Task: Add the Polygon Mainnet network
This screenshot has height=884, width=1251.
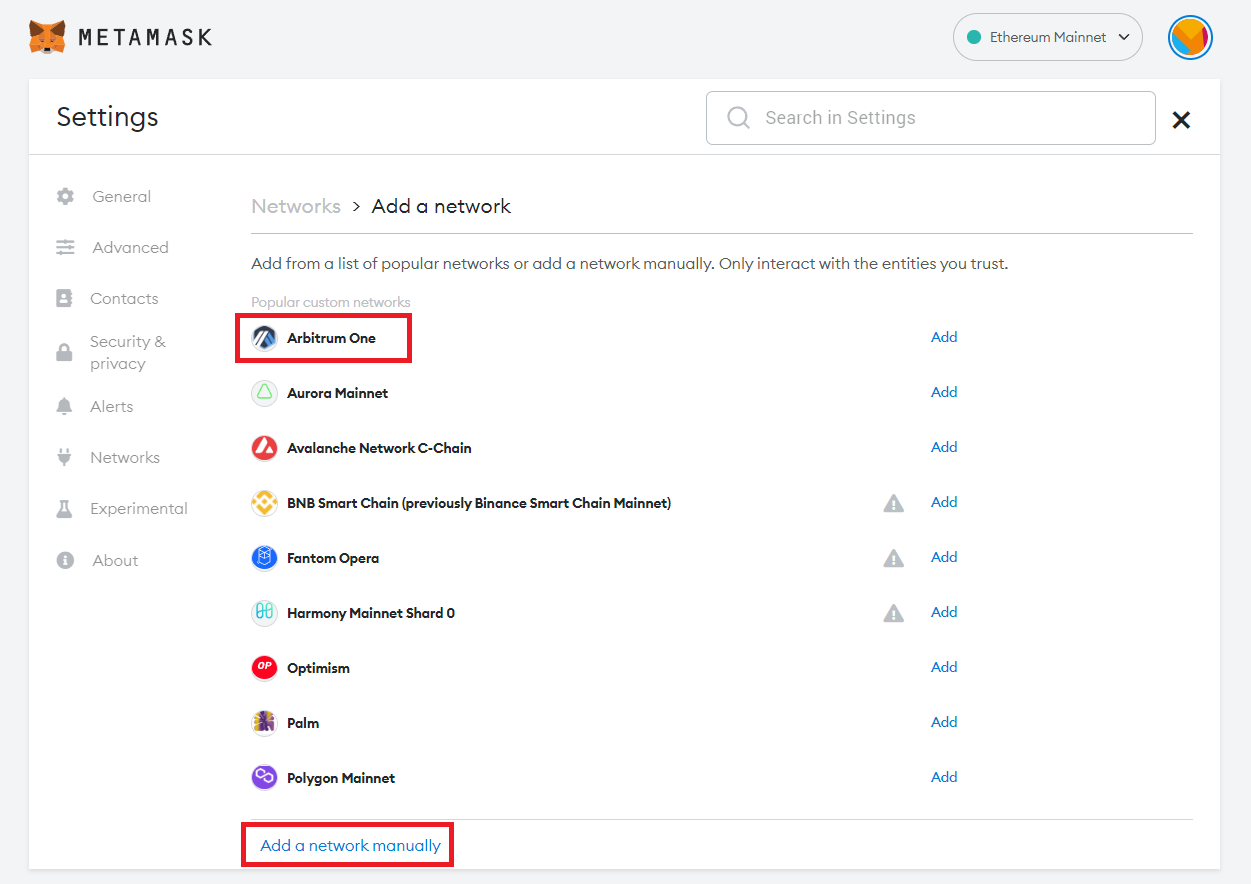Action: pyautogui.click(x=944, y=777)
